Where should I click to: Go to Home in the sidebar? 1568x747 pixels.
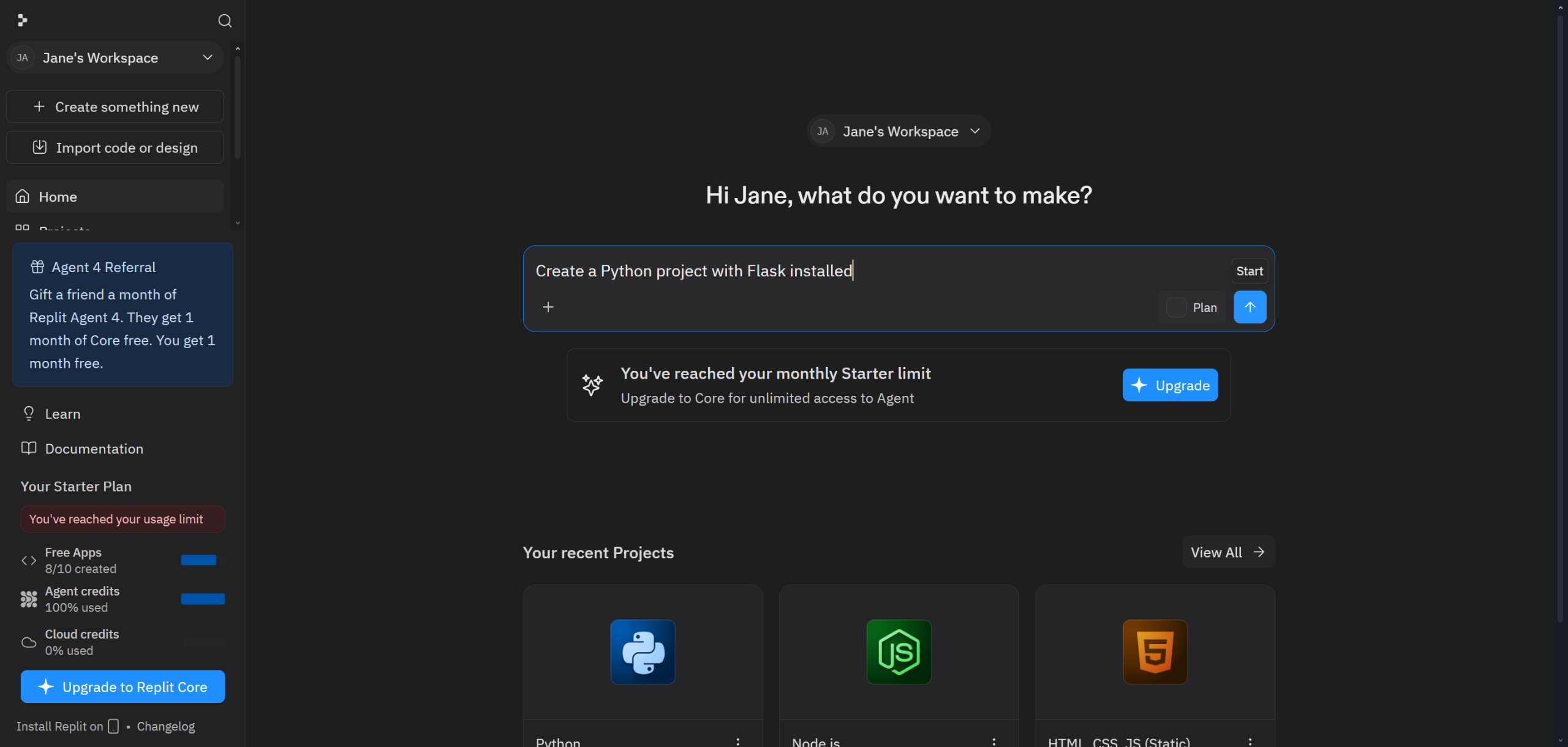click(58, 197)
